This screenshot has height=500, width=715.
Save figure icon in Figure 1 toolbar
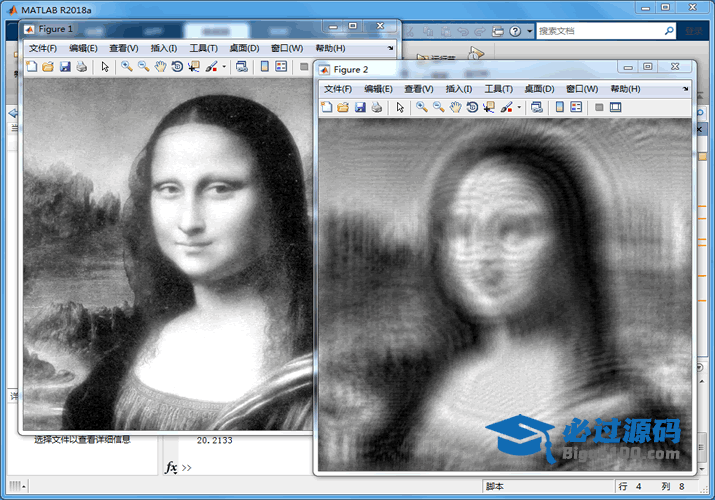click(65, 67)
